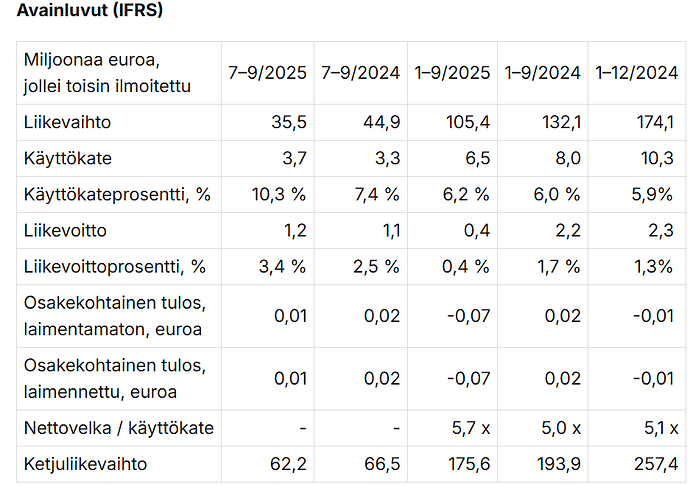Select the Nettovelka / käyttökate row label

(x=119, y=428)
